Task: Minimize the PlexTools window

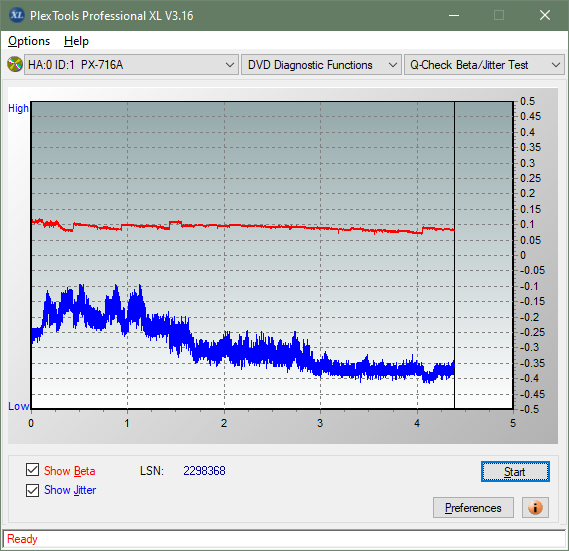Action: point(454,15)
